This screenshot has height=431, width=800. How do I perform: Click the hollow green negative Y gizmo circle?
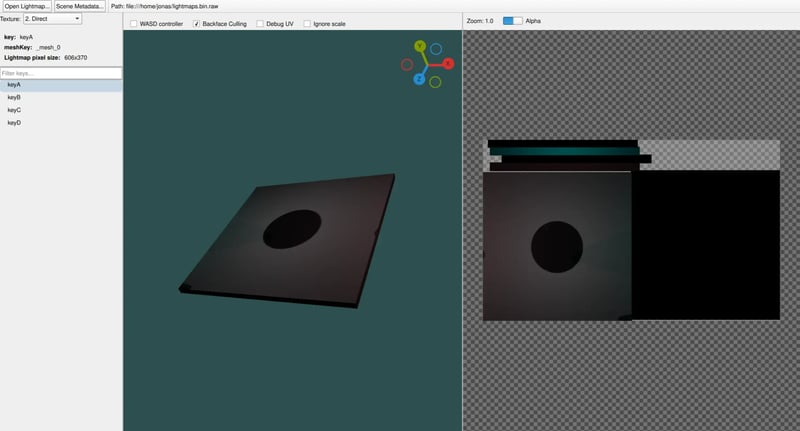[435, 82]
